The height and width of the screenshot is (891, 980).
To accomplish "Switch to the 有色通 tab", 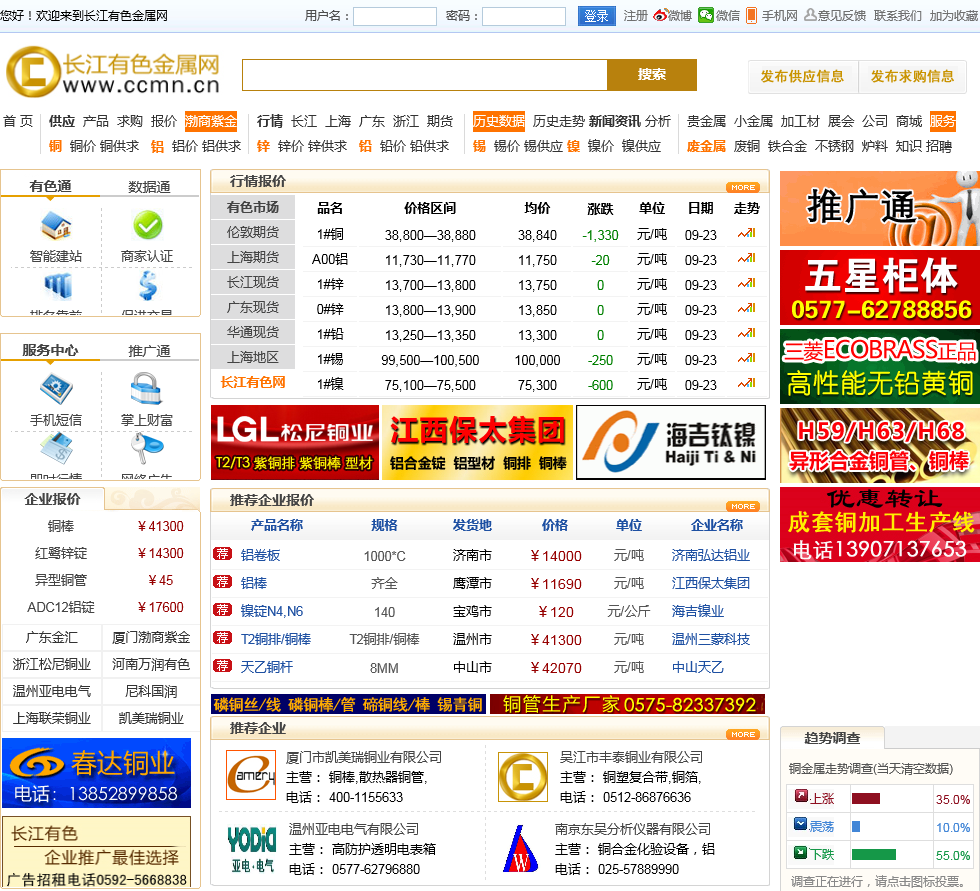I will tap(51, 186).
